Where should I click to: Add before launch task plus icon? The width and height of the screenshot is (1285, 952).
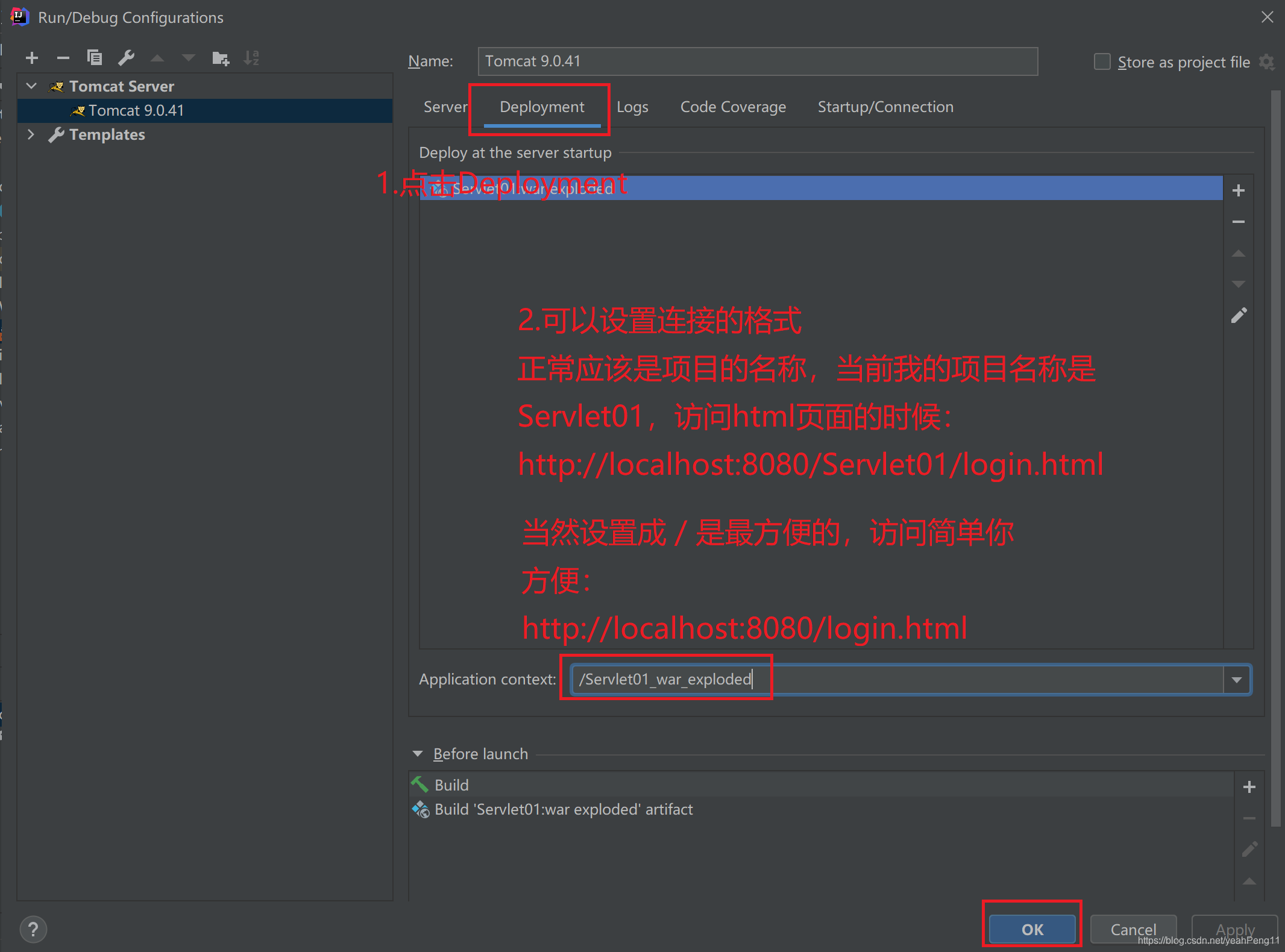point(1249,787)
